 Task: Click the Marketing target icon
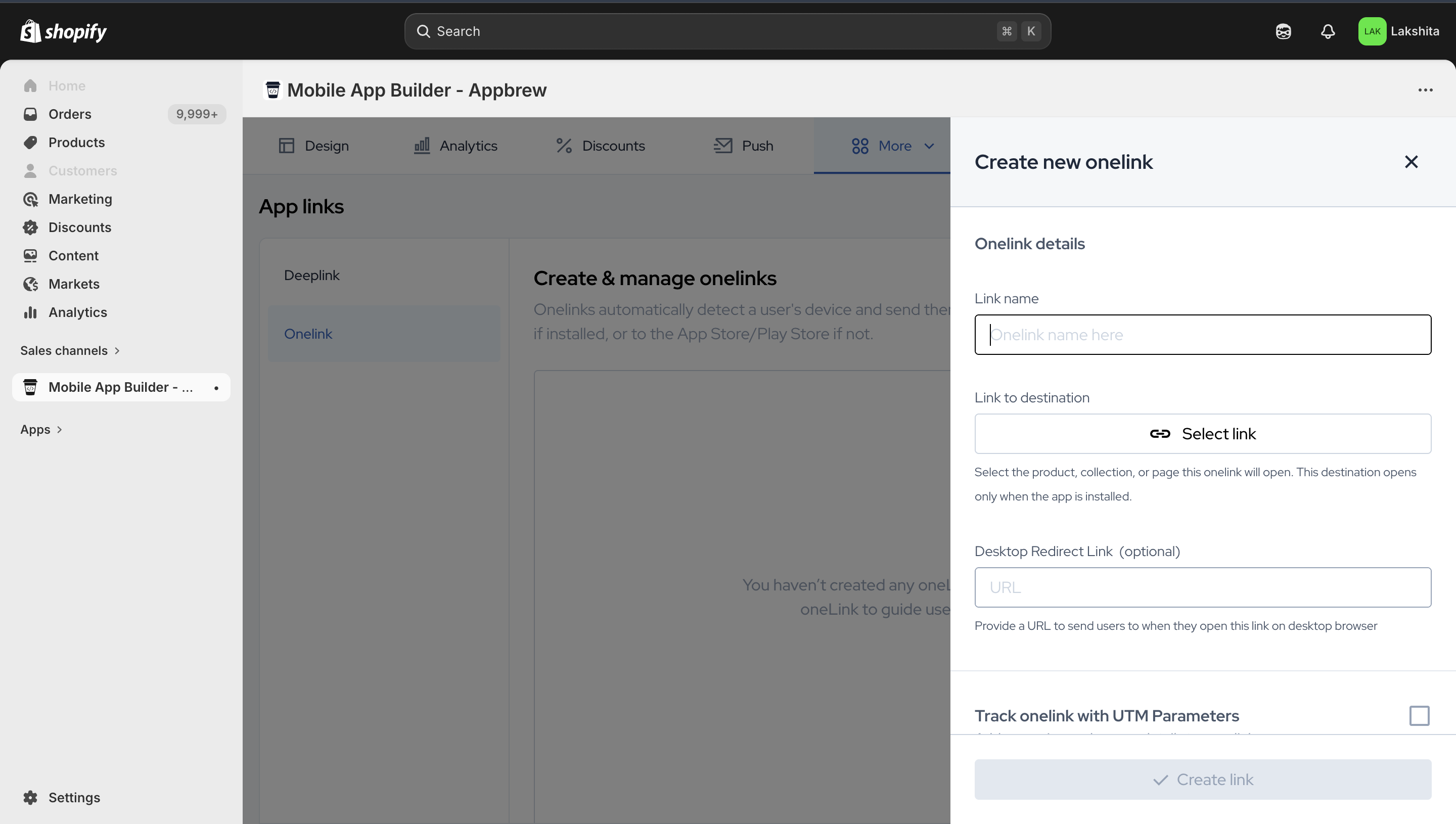30,199
